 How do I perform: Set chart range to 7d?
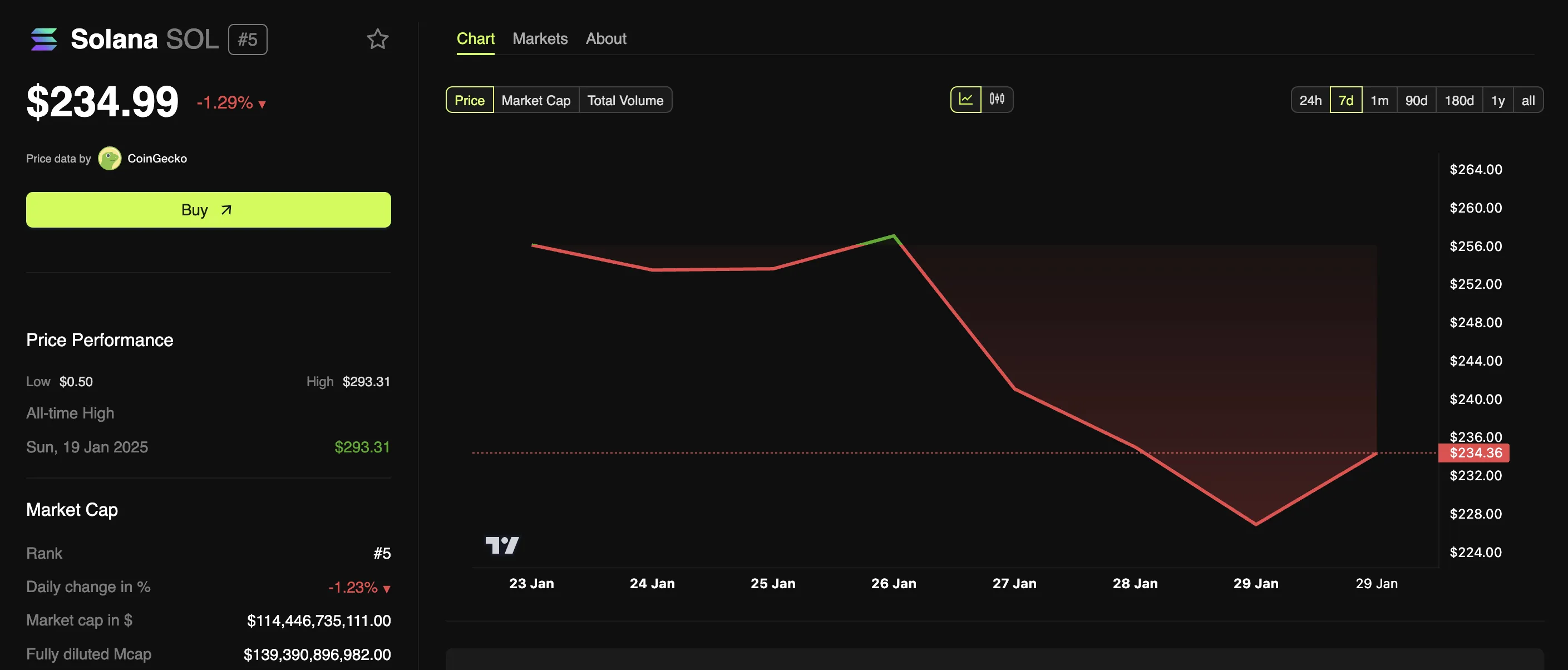(x=1346, y=100)
